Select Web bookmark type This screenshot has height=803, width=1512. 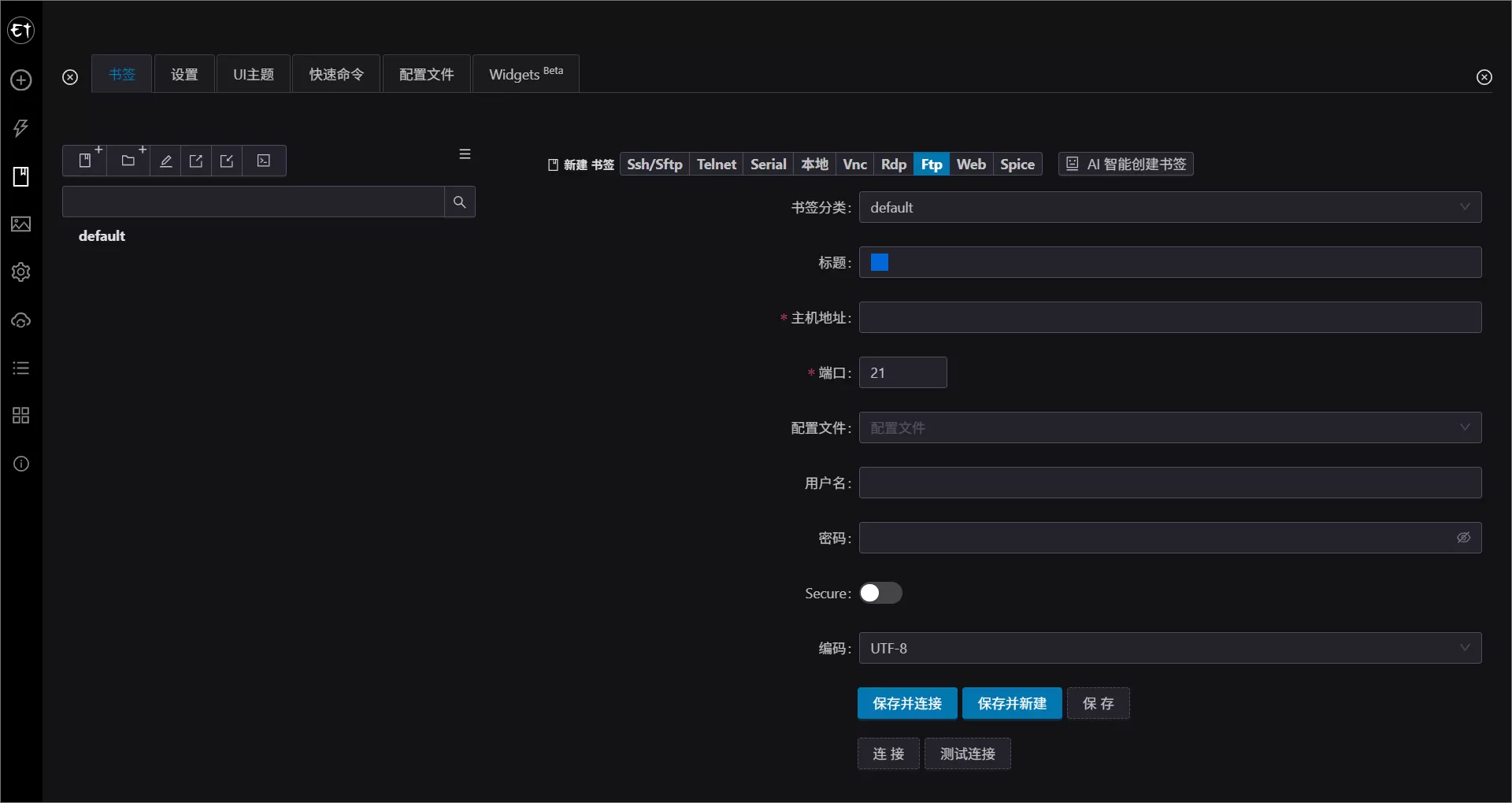pos(971,164)
